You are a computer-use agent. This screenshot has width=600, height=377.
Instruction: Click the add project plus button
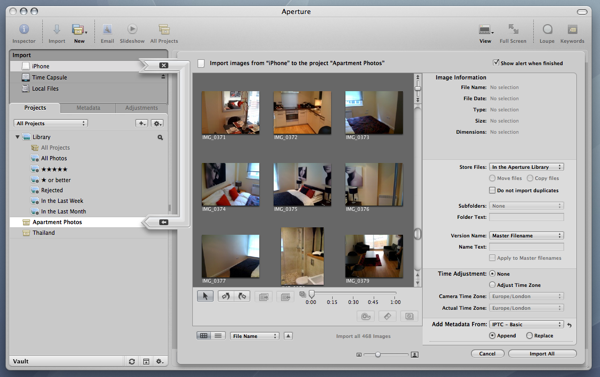pyautogui.click(x=142, y=123)
